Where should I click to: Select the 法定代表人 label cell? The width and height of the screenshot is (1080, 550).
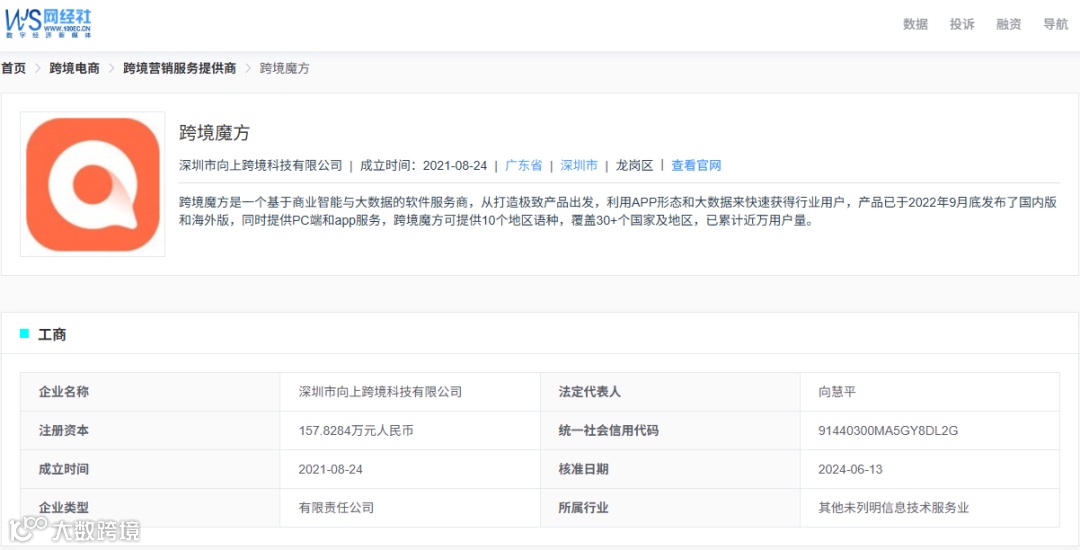point(670,392)
